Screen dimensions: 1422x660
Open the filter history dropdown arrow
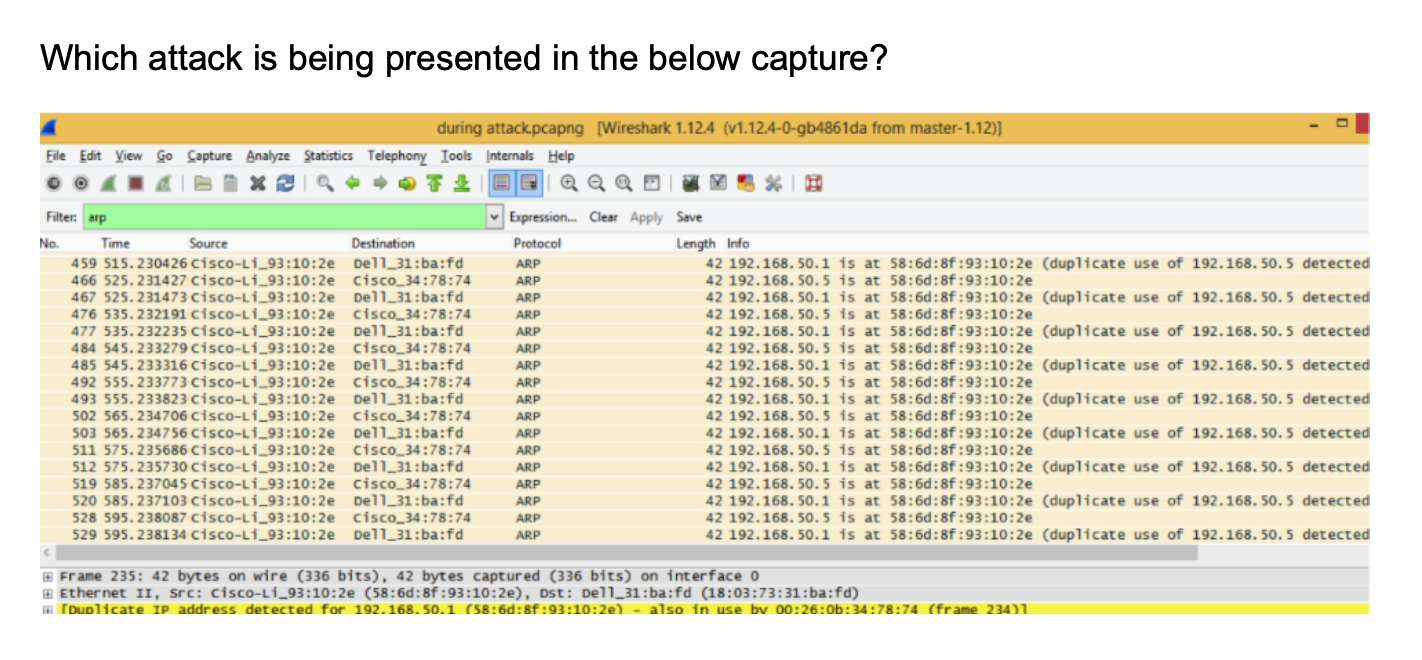click(495, 217)
